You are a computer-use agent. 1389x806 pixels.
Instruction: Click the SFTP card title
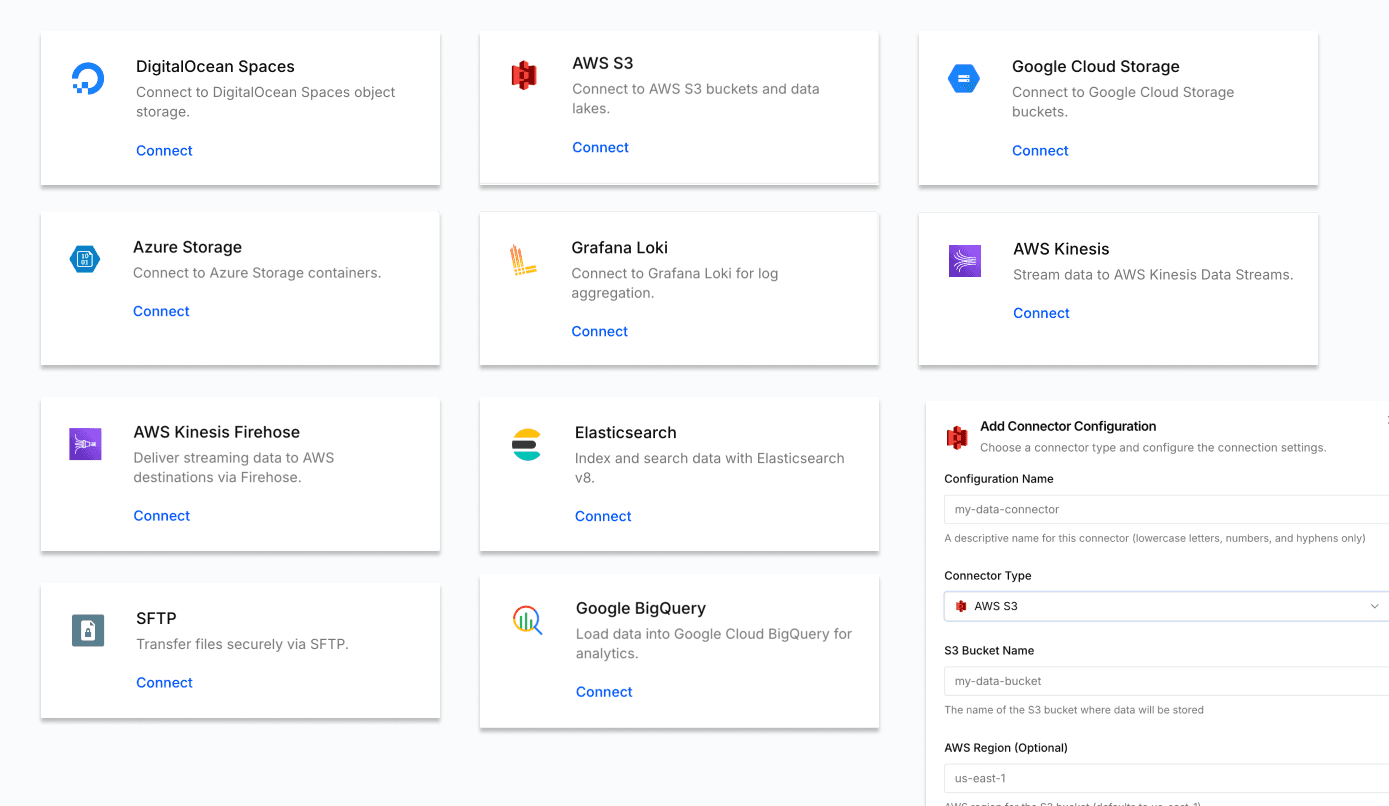[156, 619]
